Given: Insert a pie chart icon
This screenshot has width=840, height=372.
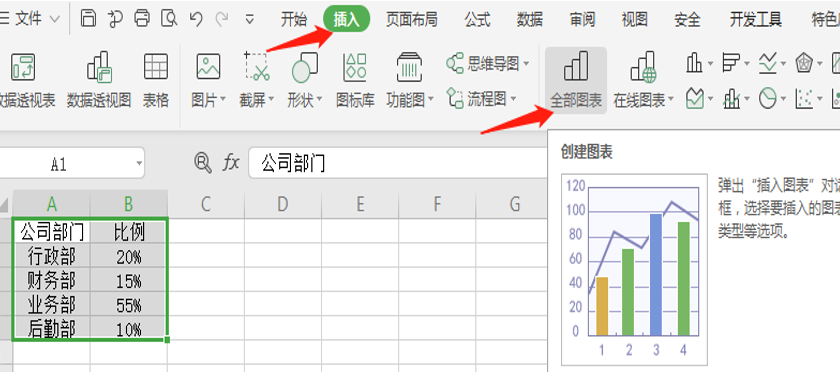Looking at the screenshot, I should click(x=768, y=98).
